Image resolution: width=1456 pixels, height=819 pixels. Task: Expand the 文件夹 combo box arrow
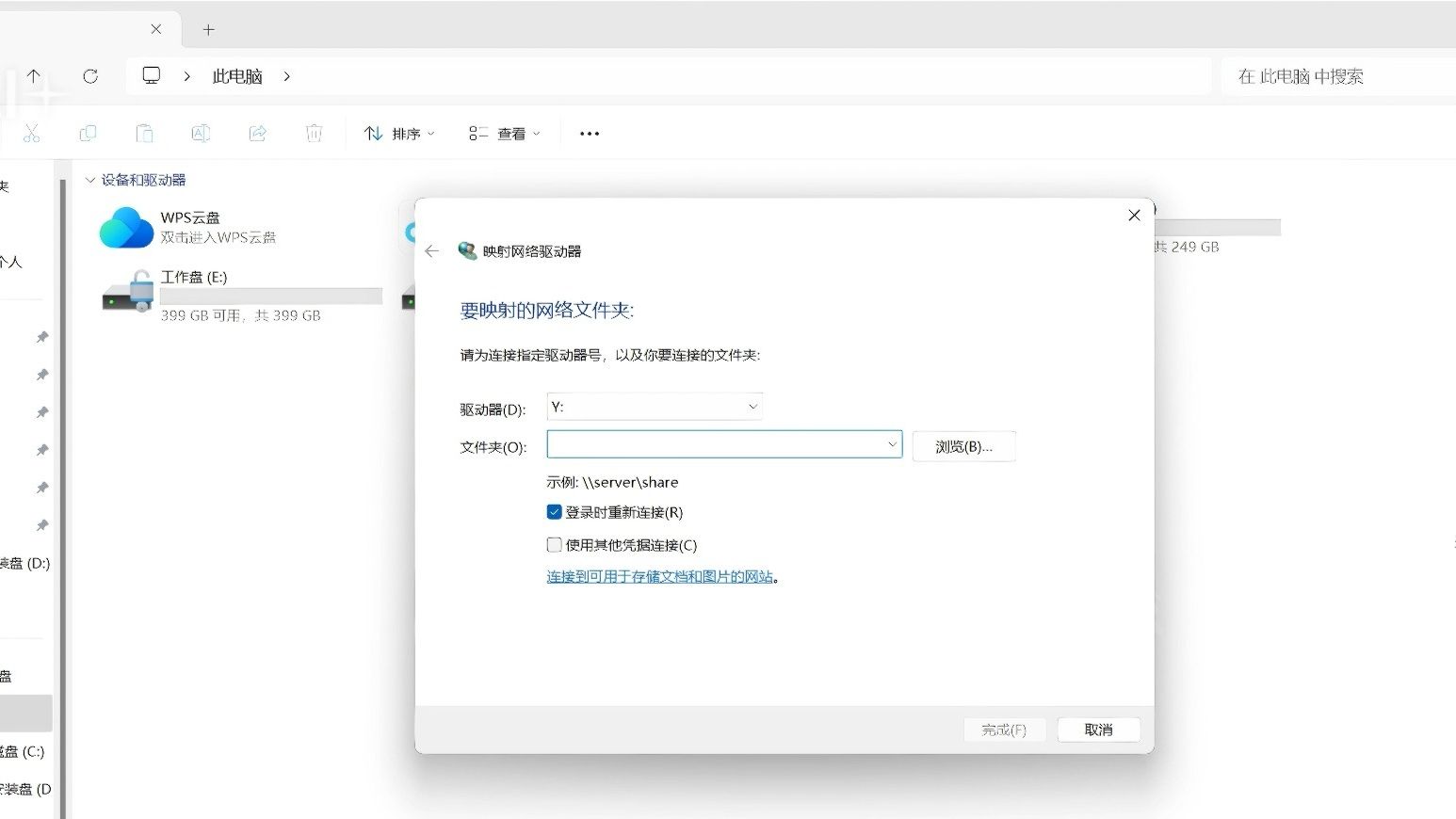click(x=892, y=444)
